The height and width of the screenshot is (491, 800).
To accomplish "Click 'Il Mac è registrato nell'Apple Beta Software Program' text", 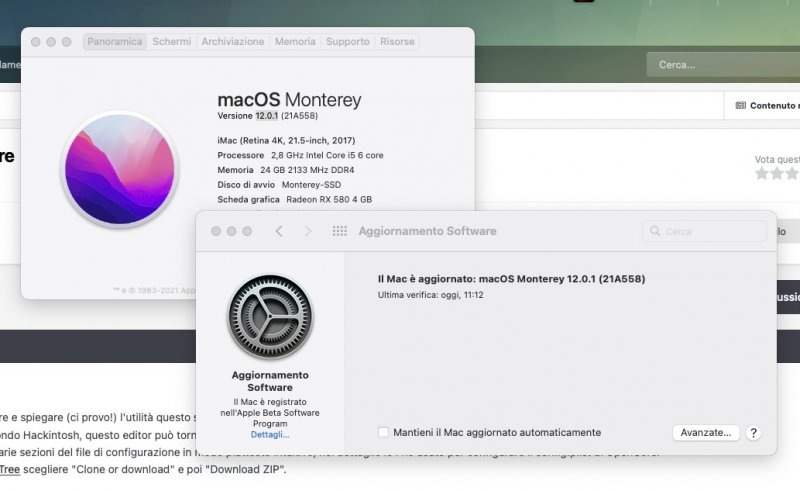I will [x=270, y=413].
